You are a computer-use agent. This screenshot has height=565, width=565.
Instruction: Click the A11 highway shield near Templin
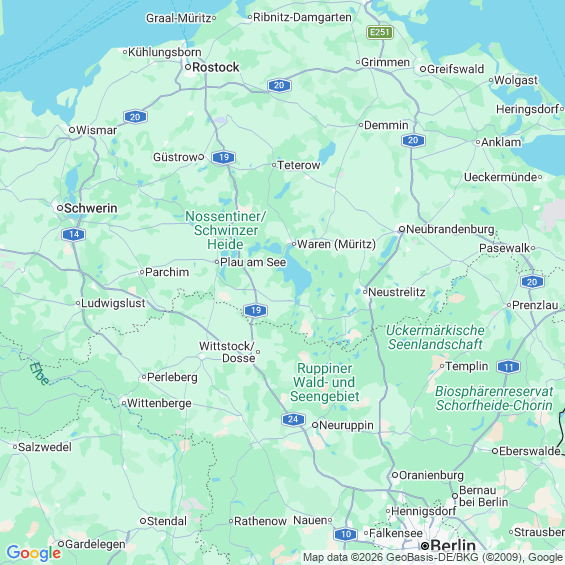pos(508,367)
